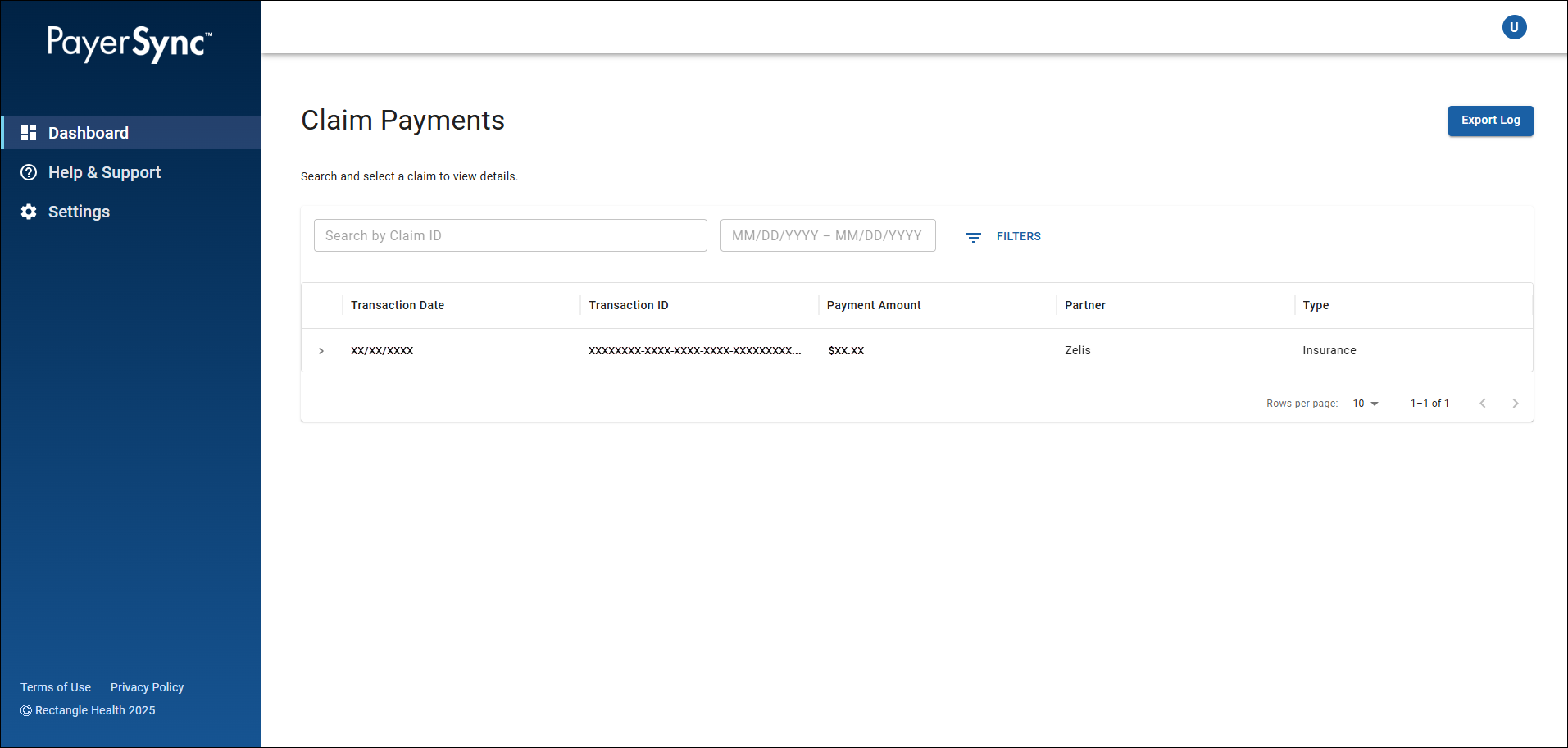Click the filter lines icon
The image size is (1568, 748).
tap(974, 237)
